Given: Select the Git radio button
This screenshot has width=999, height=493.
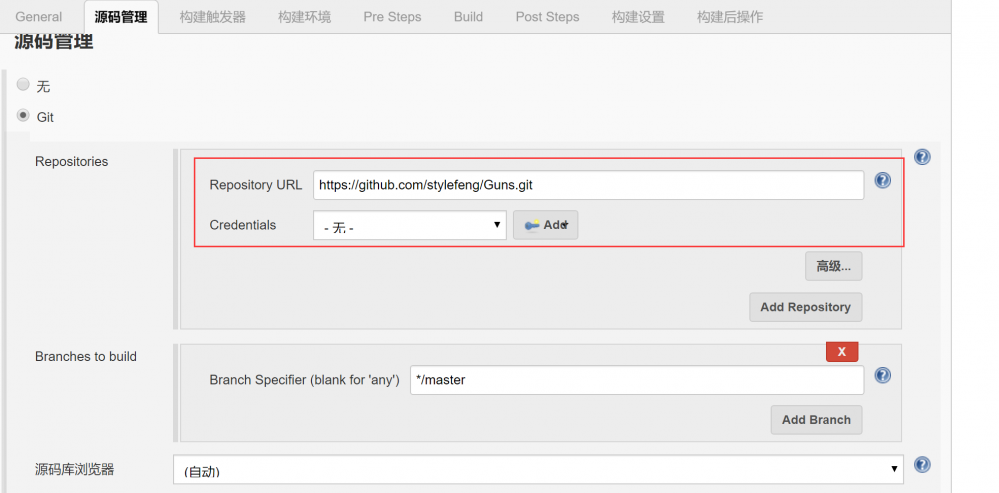Looking at the screenshot, I should click(24, 116).
